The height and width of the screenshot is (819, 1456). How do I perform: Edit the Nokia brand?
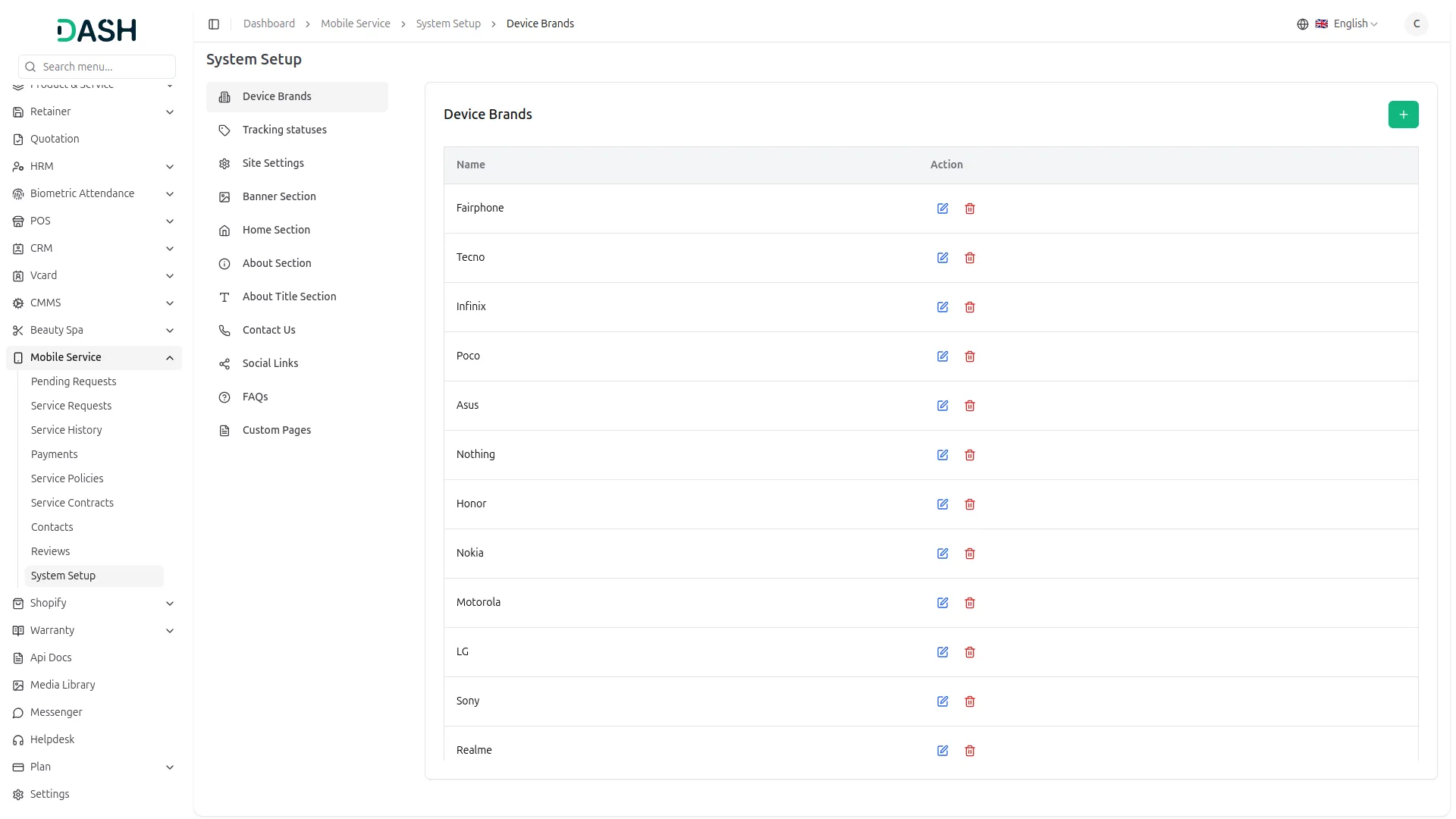pyautogui.click(x=943, y=554)
